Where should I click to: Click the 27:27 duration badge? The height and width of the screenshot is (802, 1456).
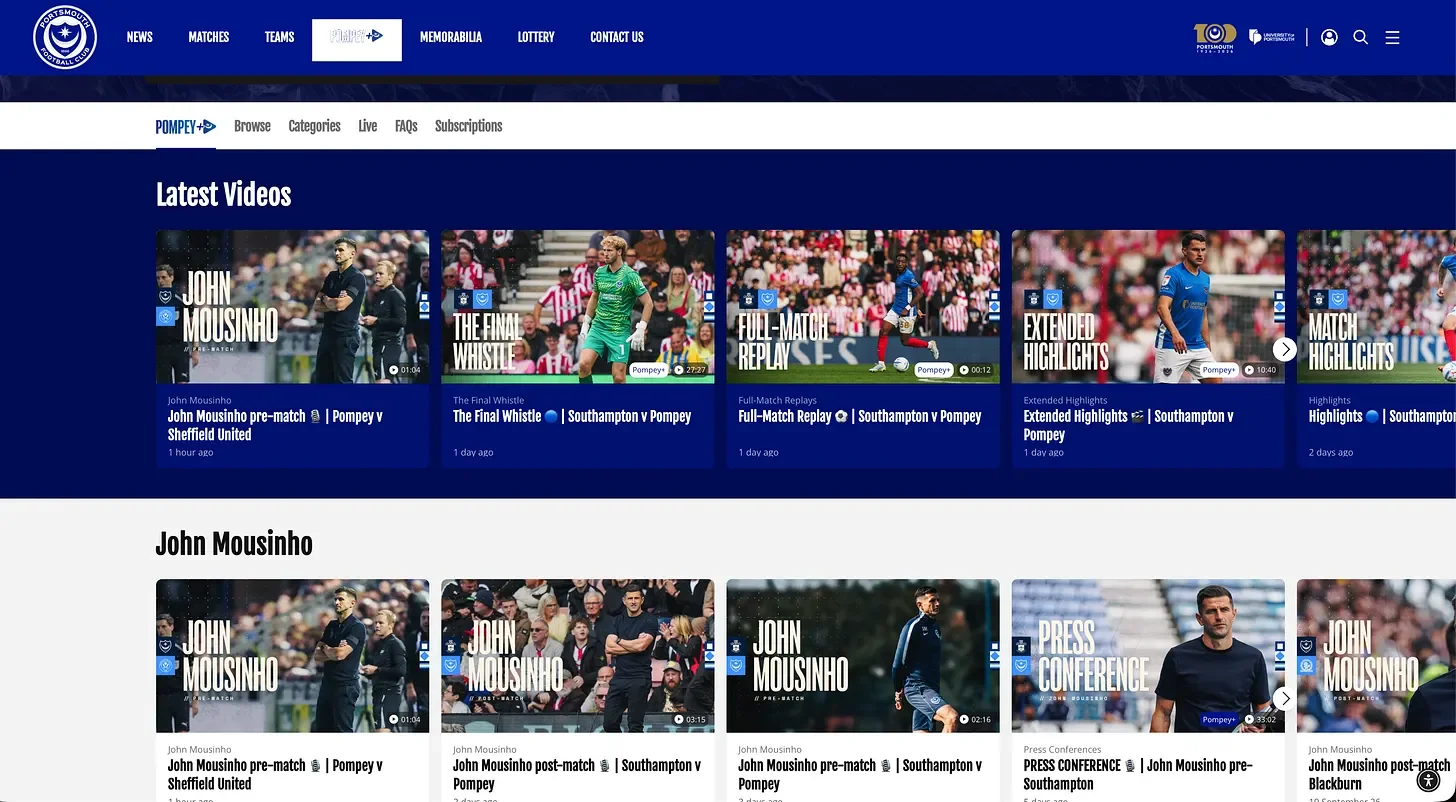[690, 370]
